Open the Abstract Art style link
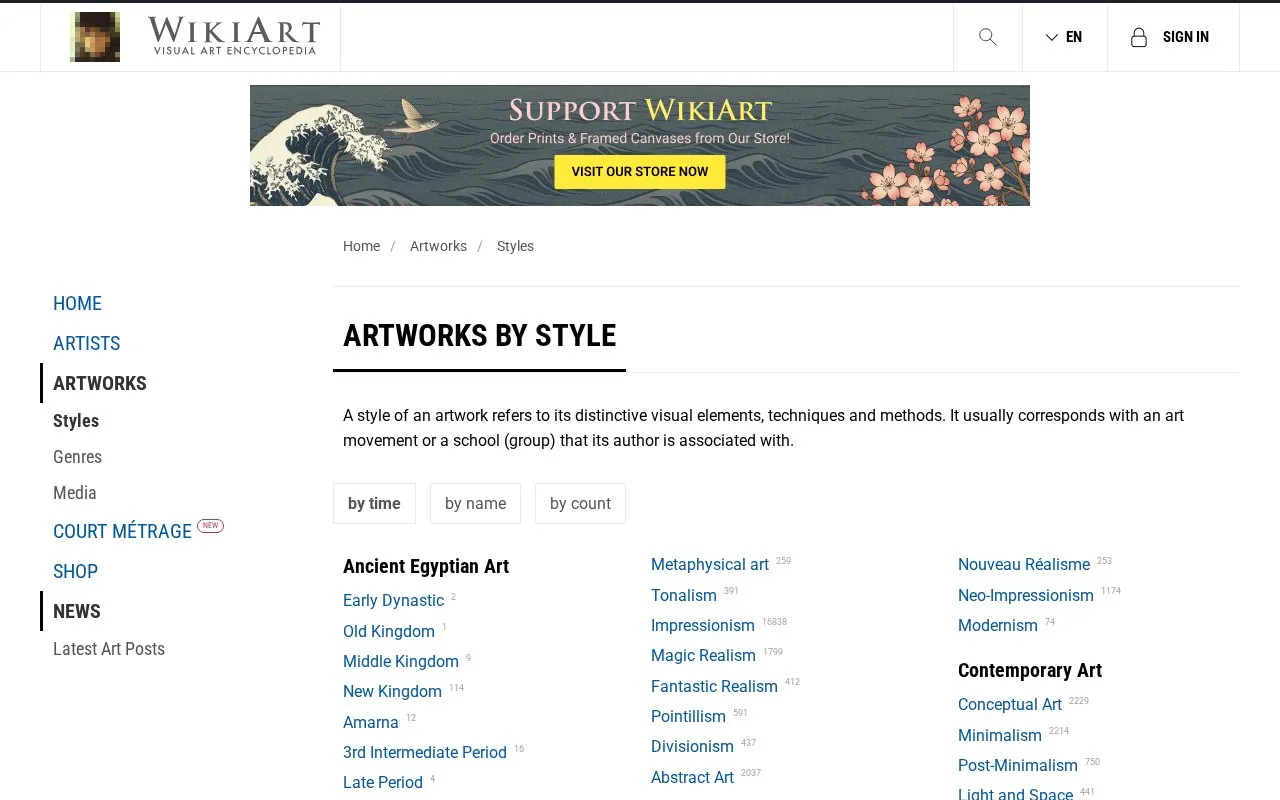 click(x=692, y=777)
